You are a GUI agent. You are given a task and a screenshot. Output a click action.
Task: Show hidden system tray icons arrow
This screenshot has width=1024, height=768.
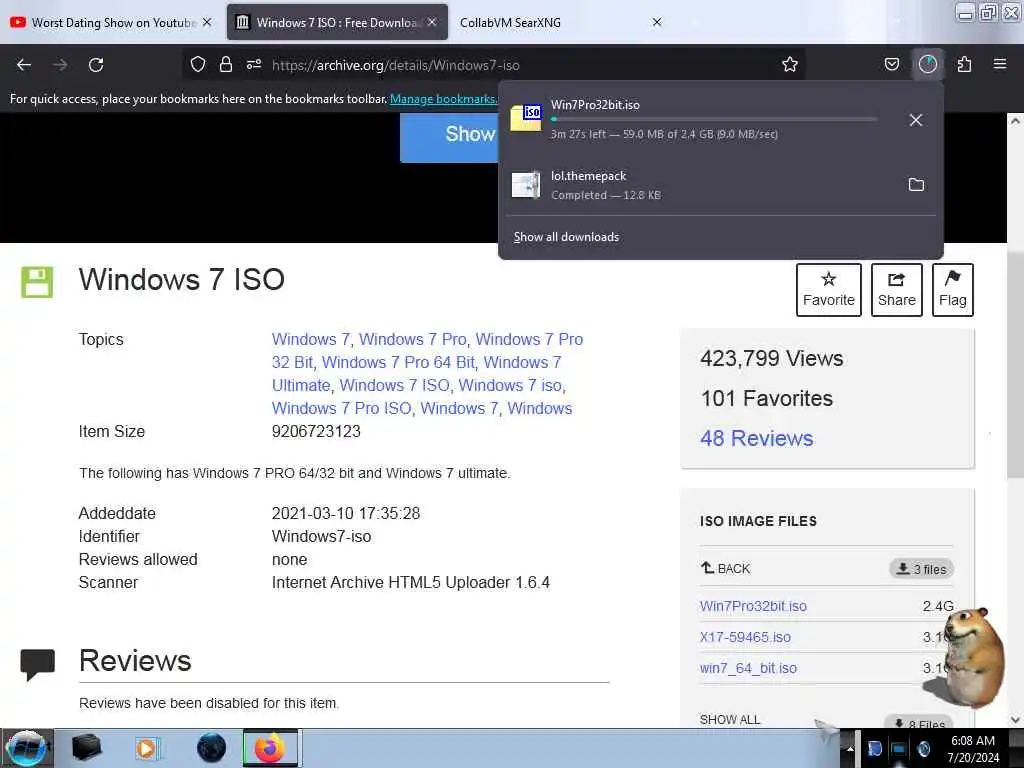(x=850, y=749)
